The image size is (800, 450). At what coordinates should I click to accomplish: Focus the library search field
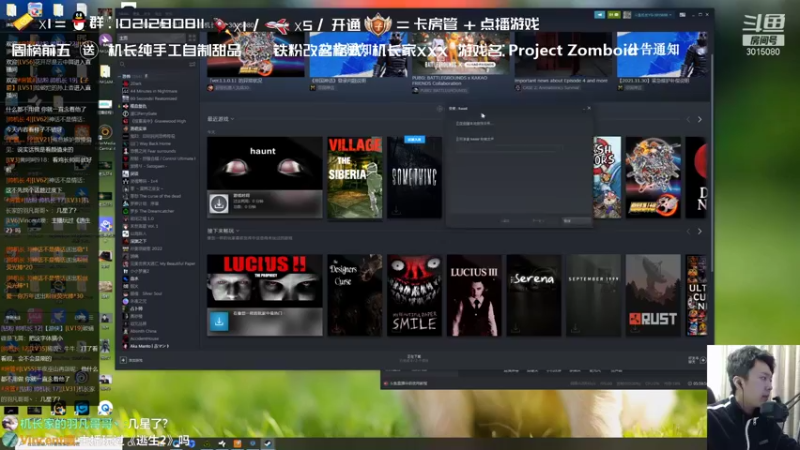tap(153, 64)
